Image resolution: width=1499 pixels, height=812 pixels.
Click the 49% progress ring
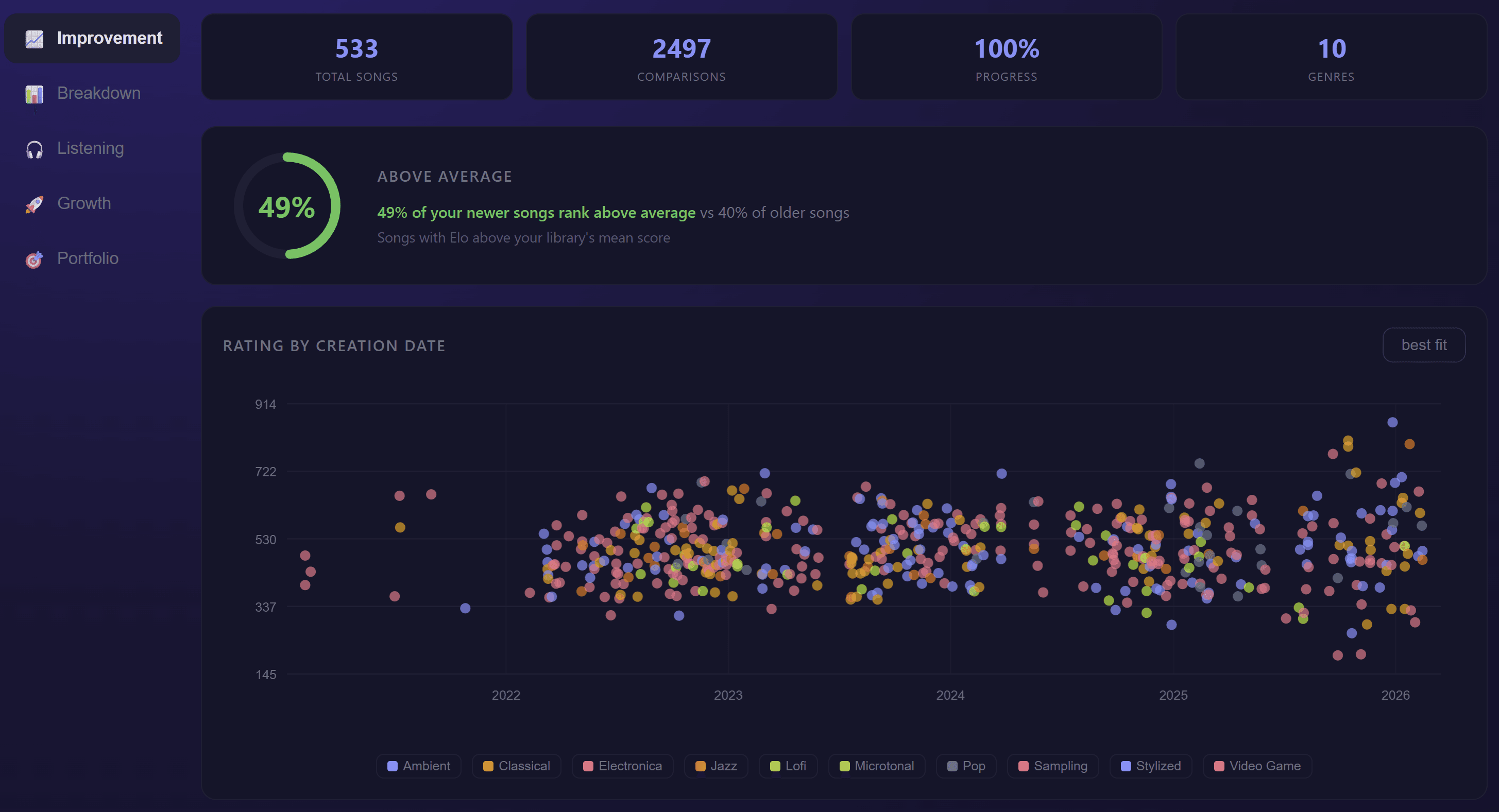(x=287, y=205)
